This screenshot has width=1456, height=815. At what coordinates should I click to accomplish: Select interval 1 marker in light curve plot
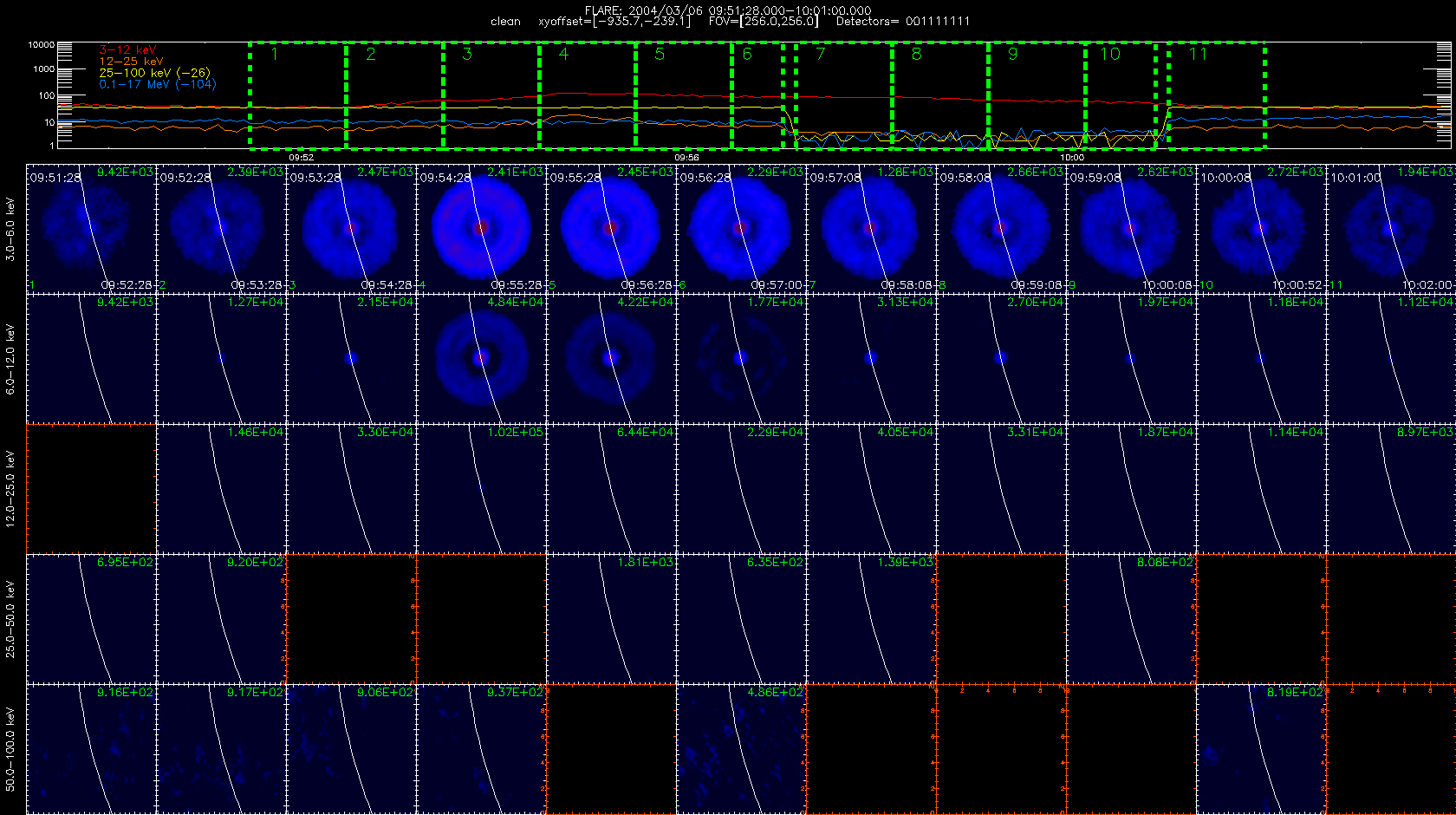click(x=274, y=54)
